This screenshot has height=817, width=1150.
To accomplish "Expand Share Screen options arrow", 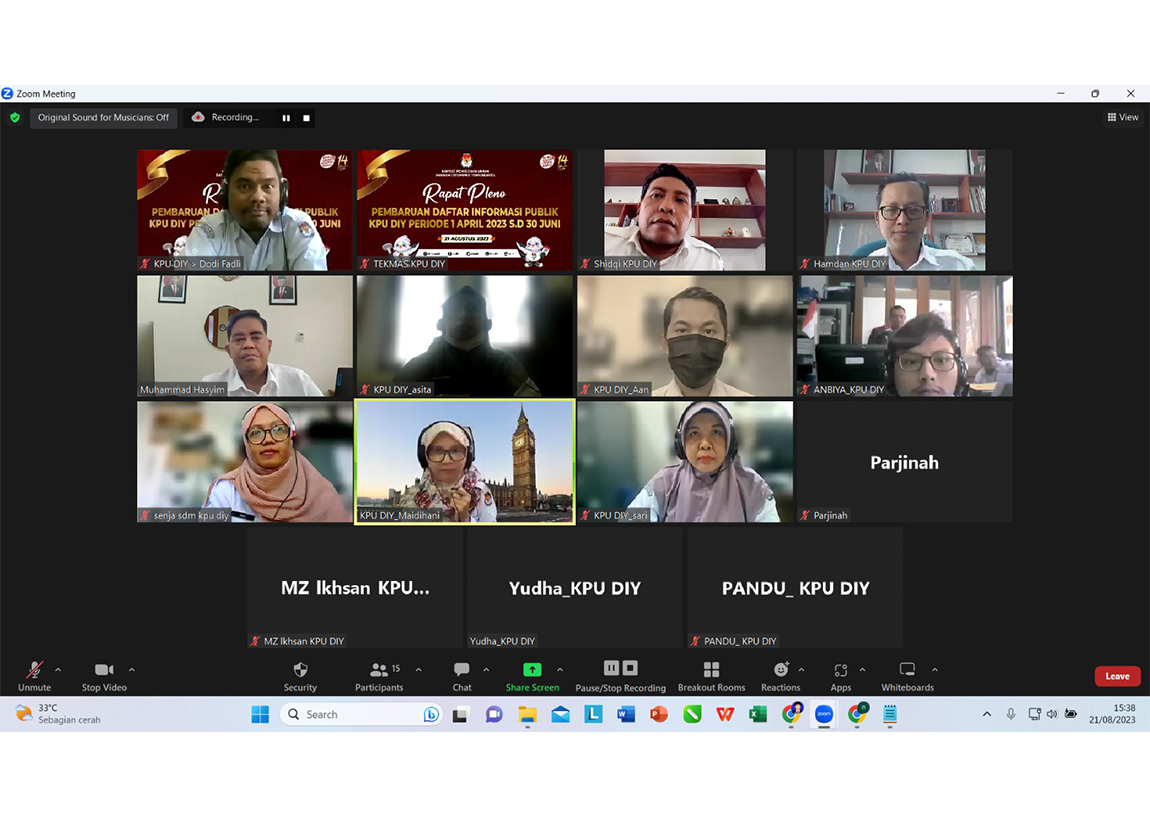I will pyautogui.click(x=560, y=670).
